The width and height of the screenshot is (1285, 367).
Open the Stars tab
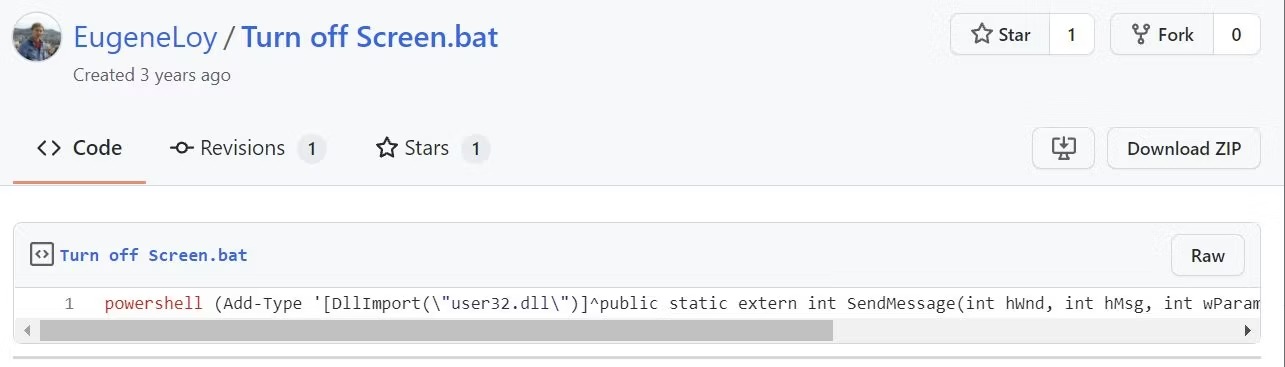pyautogui.click(x=432, y=149)
